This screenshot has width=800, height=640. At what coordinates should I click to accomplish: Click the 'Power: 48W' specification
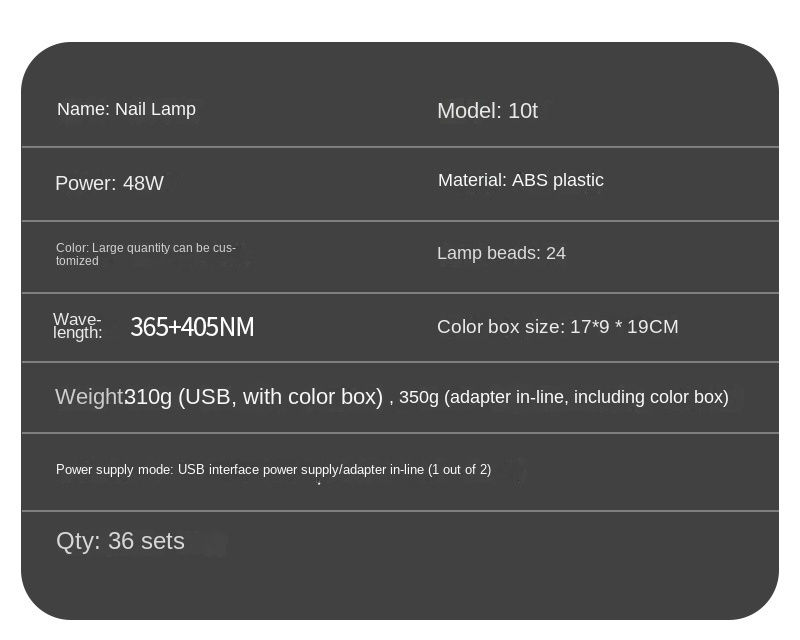(x=109, y=183)
